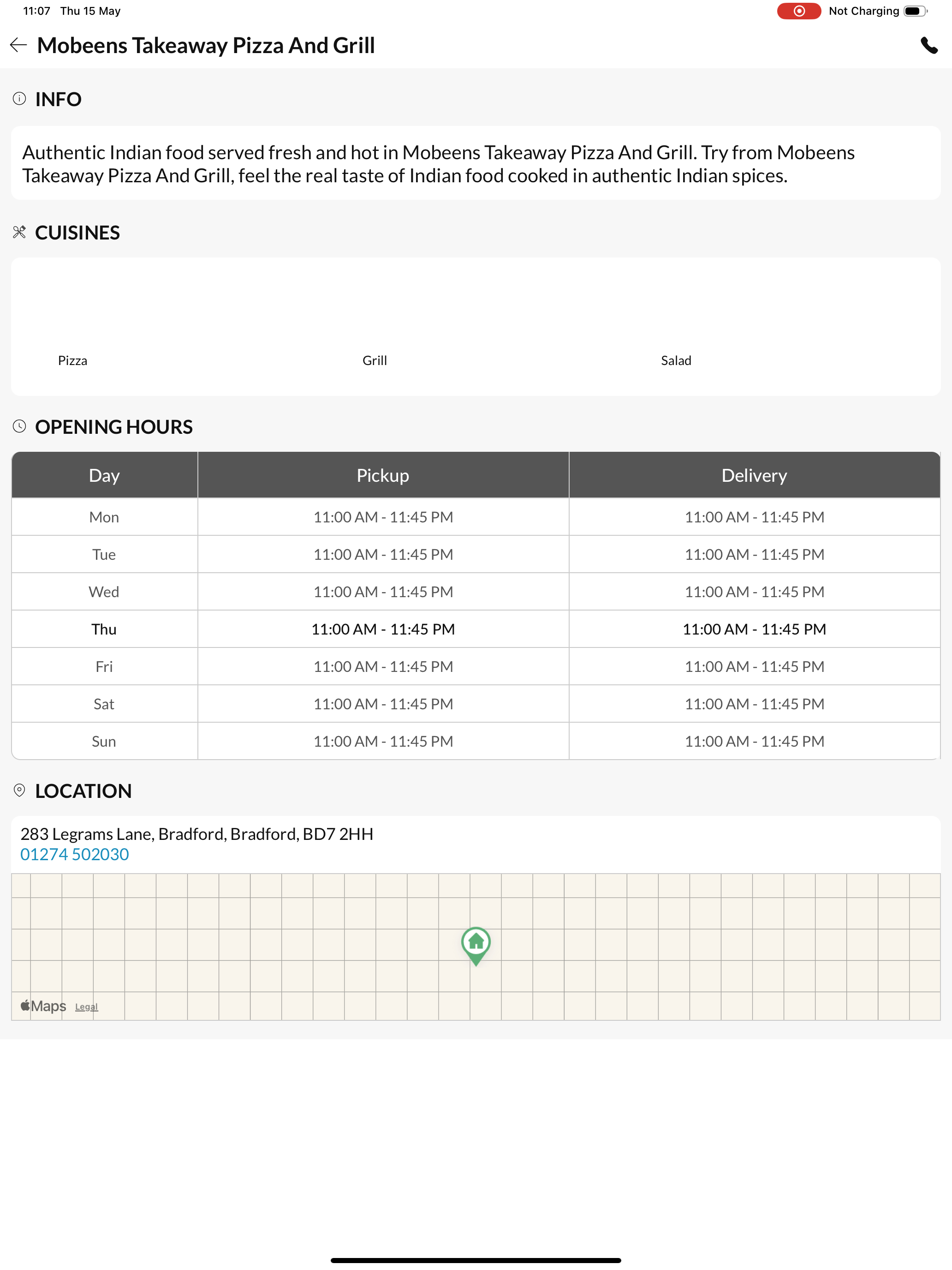The width and height of the screenshot is (952, 1270).
Task: Tap the status bar clock 11:07
Action: coord(37,11)
